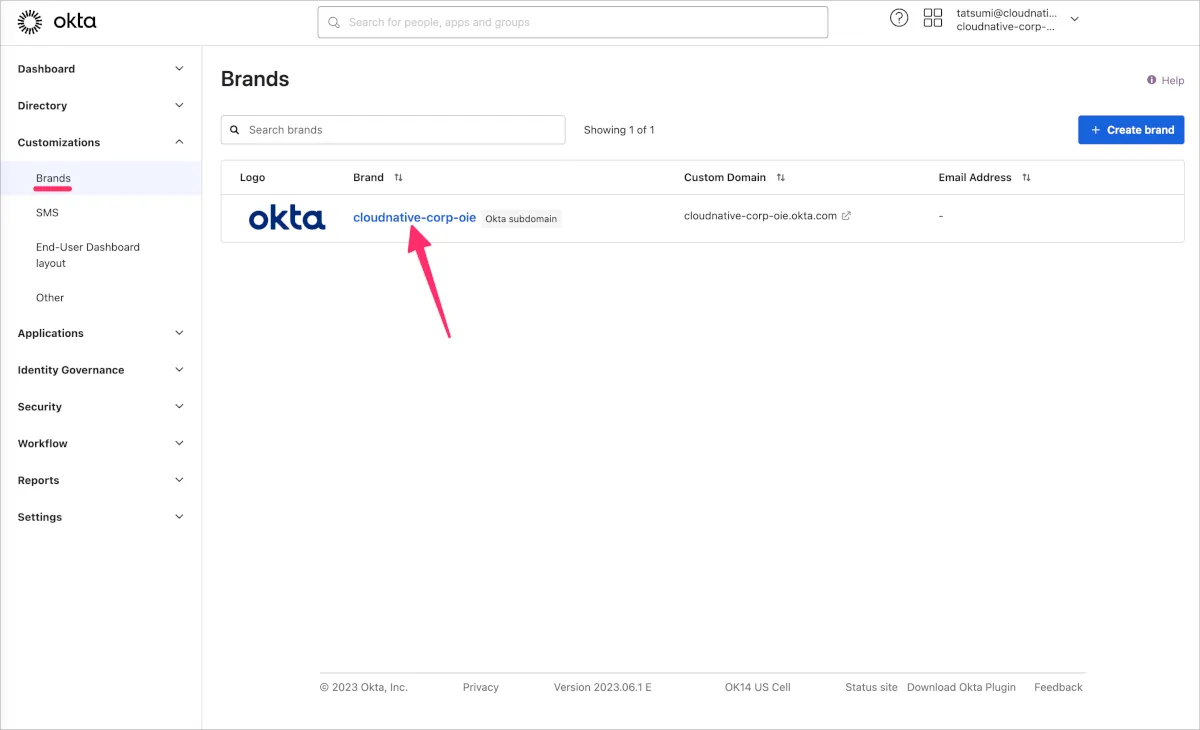Open the apps grid icon
The width and height of the screenshot is (1200, 730).
[933, 18]
